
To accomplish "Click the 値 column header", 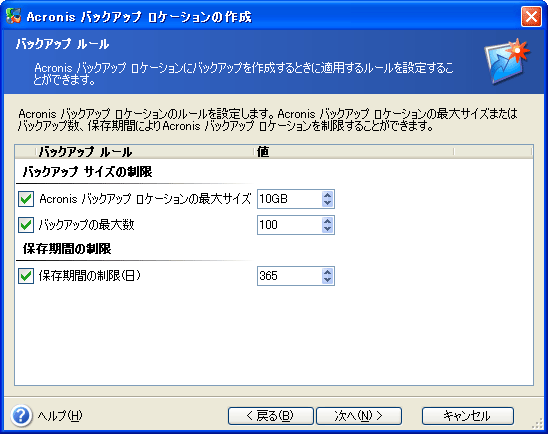I will coord(353,152).
